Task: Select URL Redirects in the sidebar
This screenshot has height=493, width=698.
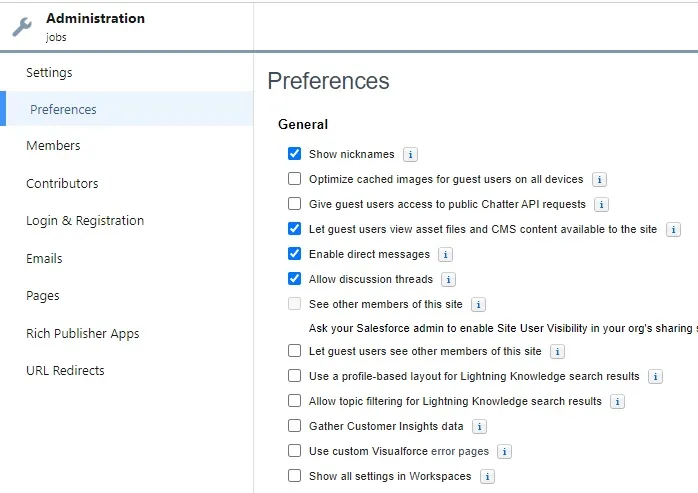Action: [65, 371]
